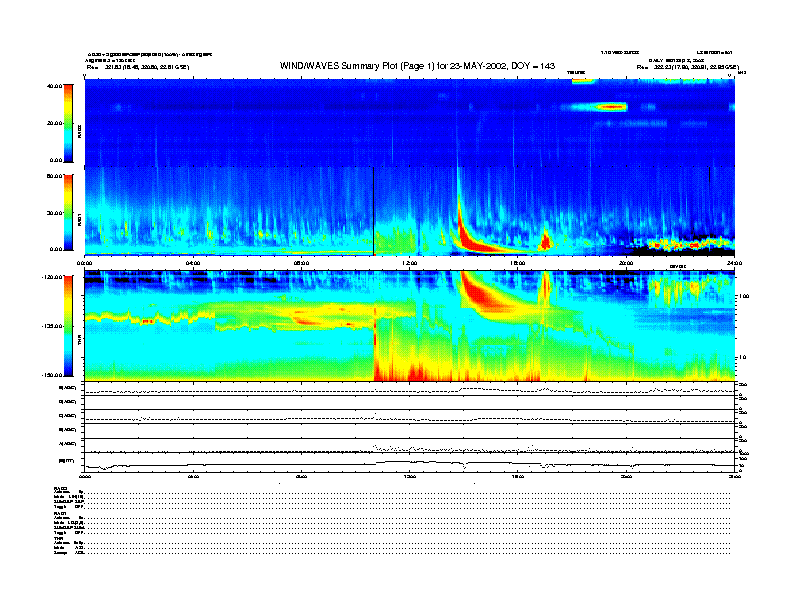Click the 12:00 label on bottom time axis
This screenshot has width=792, height=612.
(x=410, y=476)
